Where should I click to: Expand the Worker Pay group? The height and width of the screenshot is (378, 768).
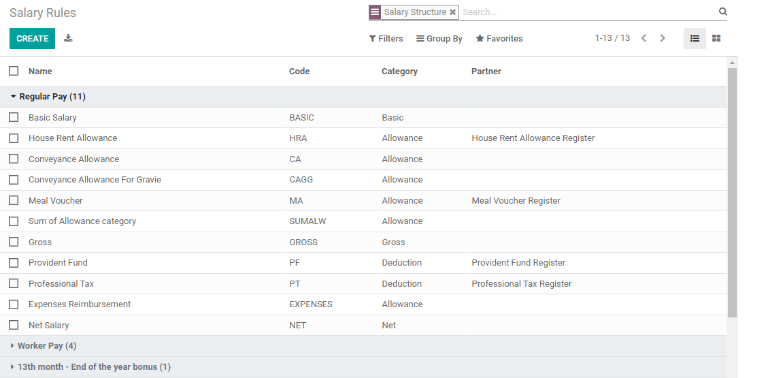click(x=43, y=346)
